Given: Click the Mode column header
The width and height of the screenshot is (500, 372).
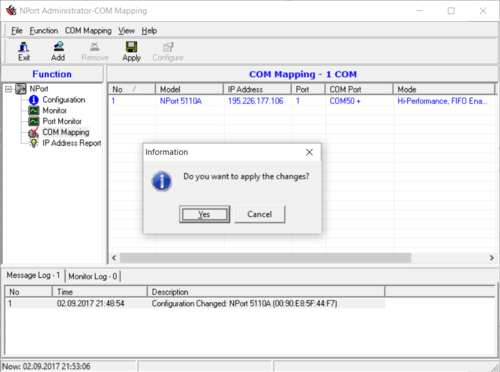Looking at the screenshot, I should [x=444, y=89].
